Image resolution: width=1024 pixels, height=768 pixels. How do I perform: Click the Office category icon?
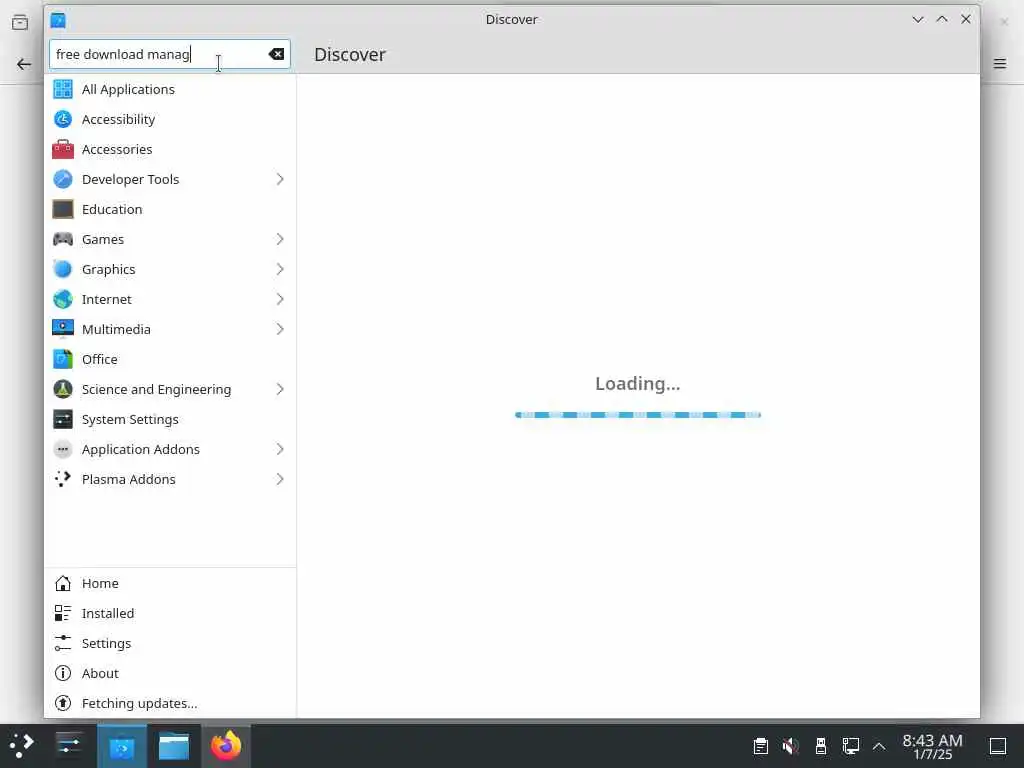click(x=63, y=359)
